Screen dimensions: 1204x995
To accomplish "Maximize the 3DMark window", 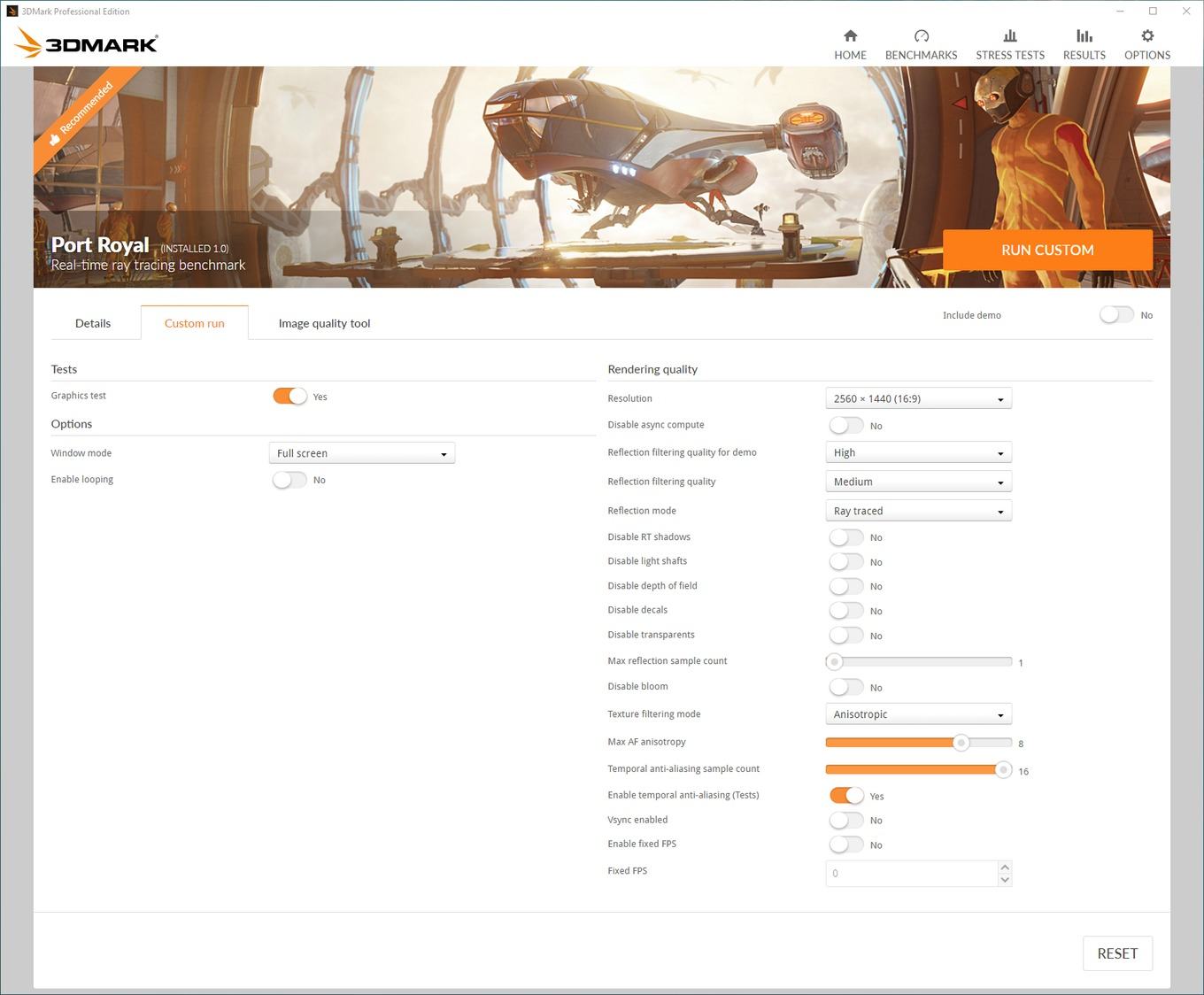I will (x=1153, y=12).
